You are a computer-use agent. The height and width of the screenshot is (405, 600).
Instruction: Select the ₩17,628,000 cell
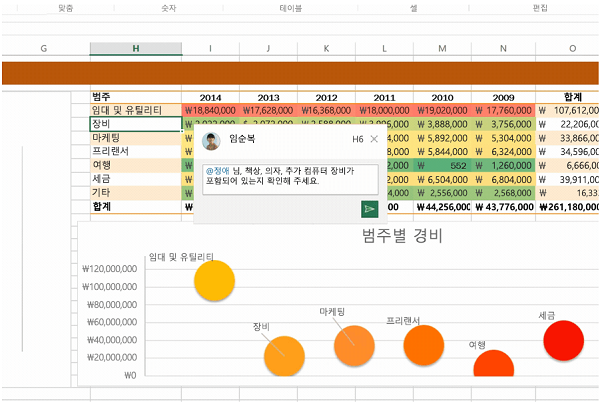point(268,110)
